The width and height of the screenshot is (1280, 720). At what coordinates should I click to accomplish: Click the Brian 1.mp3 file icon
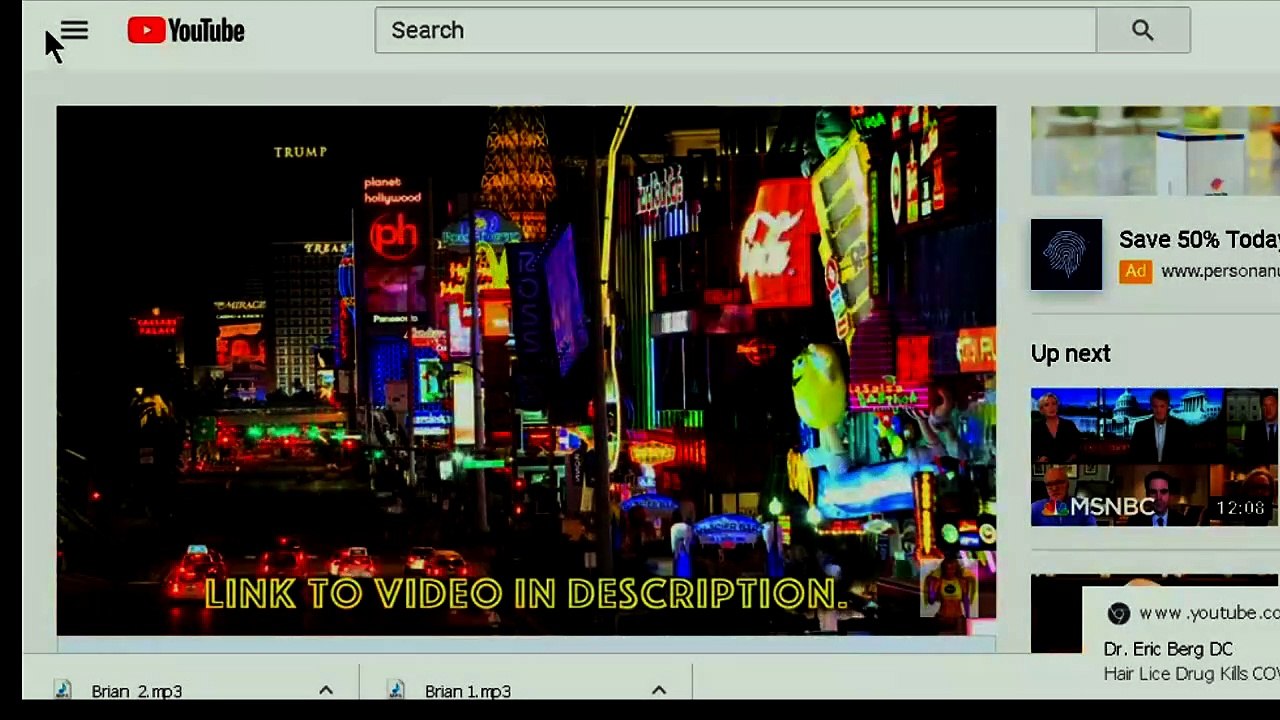(x=396, y=690)
